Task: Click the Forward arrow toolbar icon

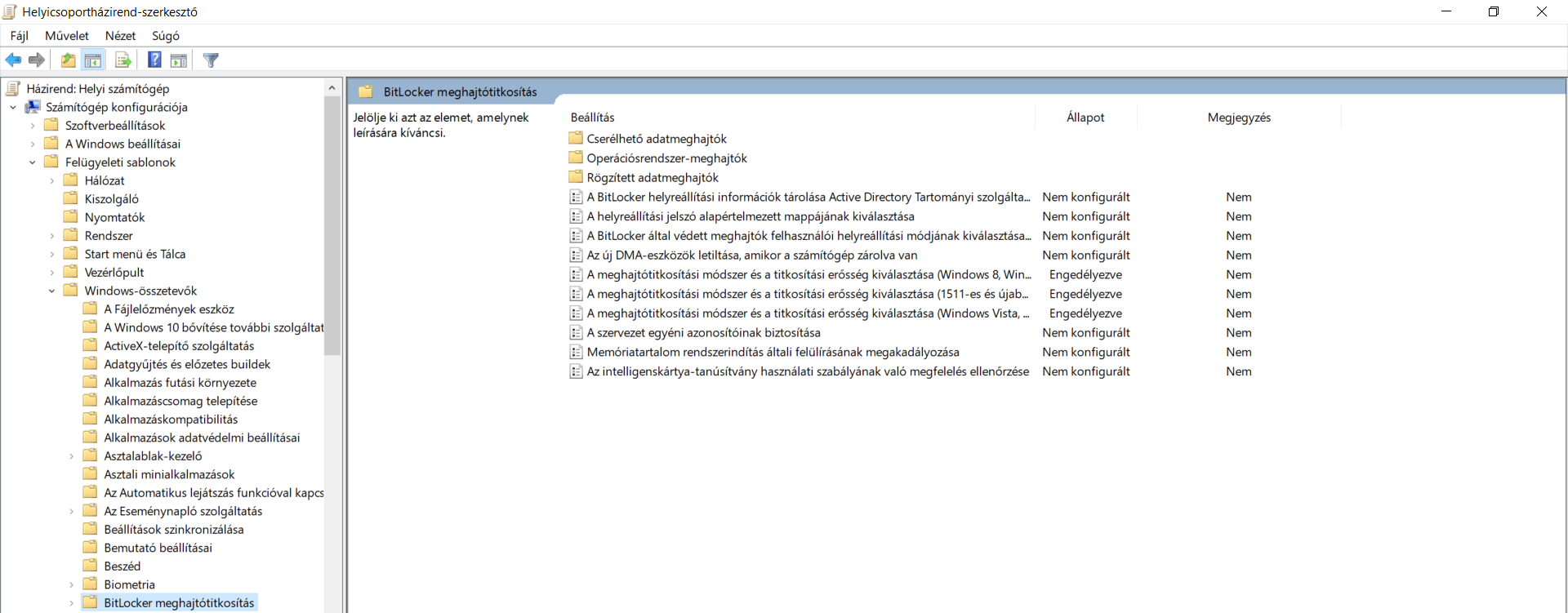Action: tap(36, 60)
